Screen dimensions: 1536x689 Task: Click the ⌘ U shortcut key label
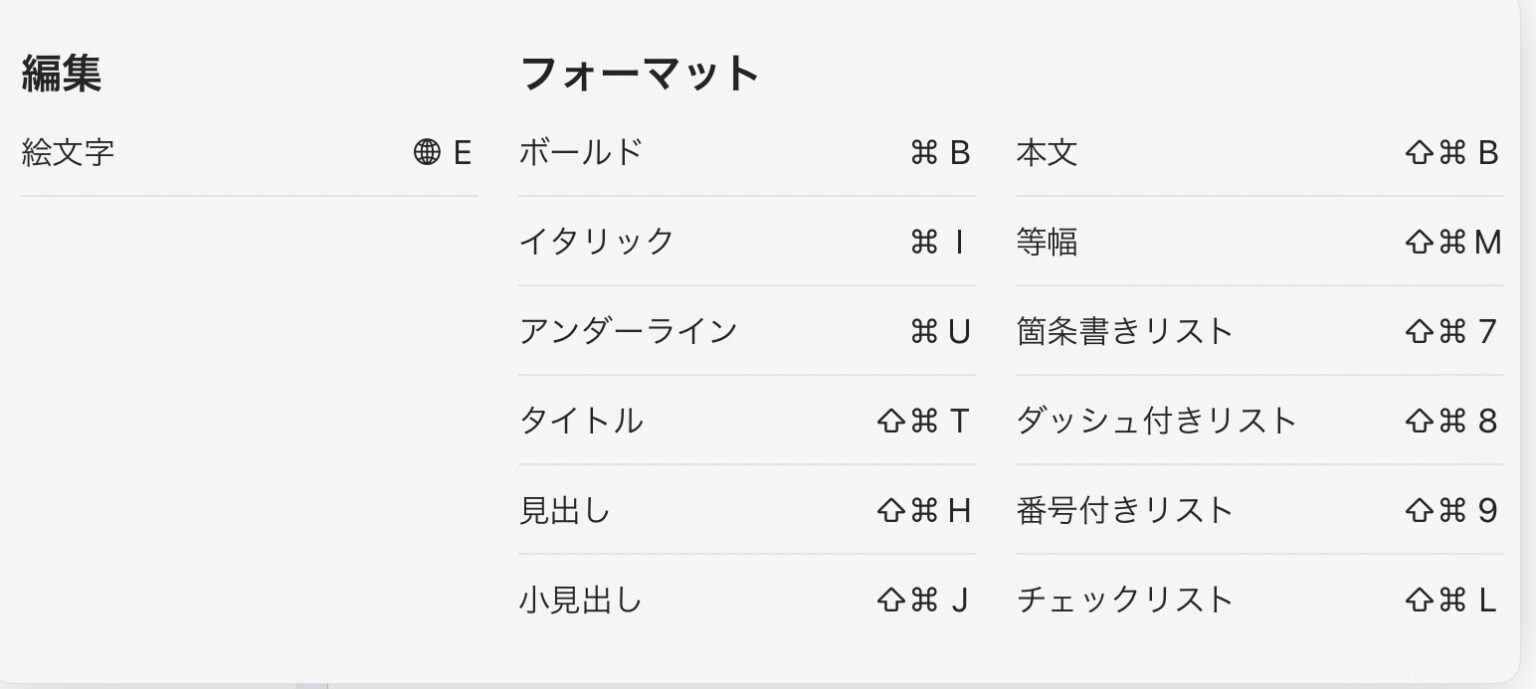pyautogui.click(x=940, y=331)
